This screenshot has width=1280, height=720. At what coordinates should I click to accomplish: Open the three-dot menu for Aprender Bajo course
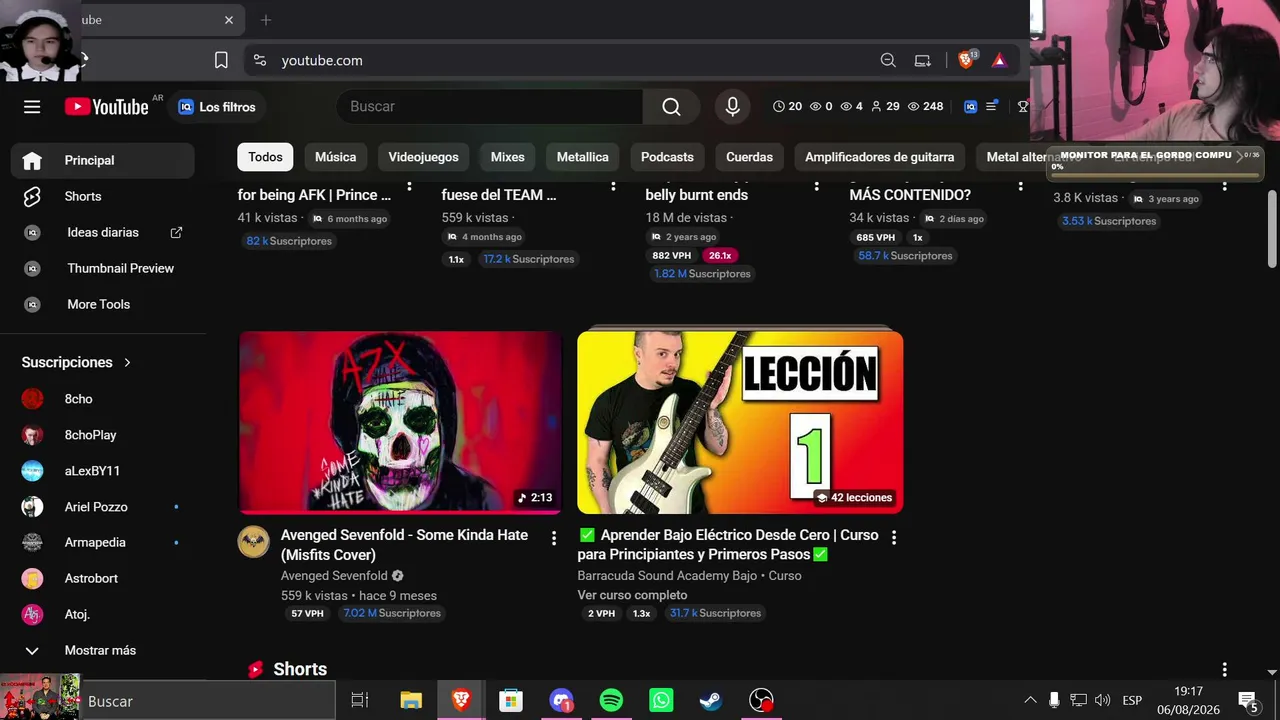coord(894,538)
